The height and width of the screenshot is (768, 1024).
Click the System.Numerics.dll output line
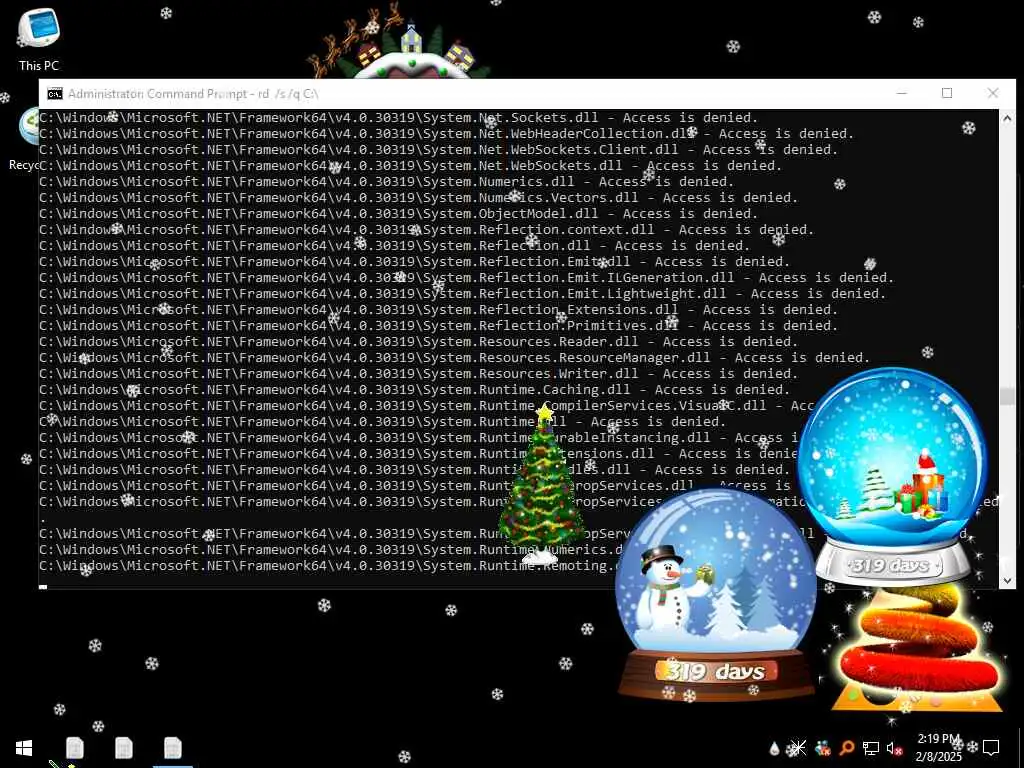(387, 182)
